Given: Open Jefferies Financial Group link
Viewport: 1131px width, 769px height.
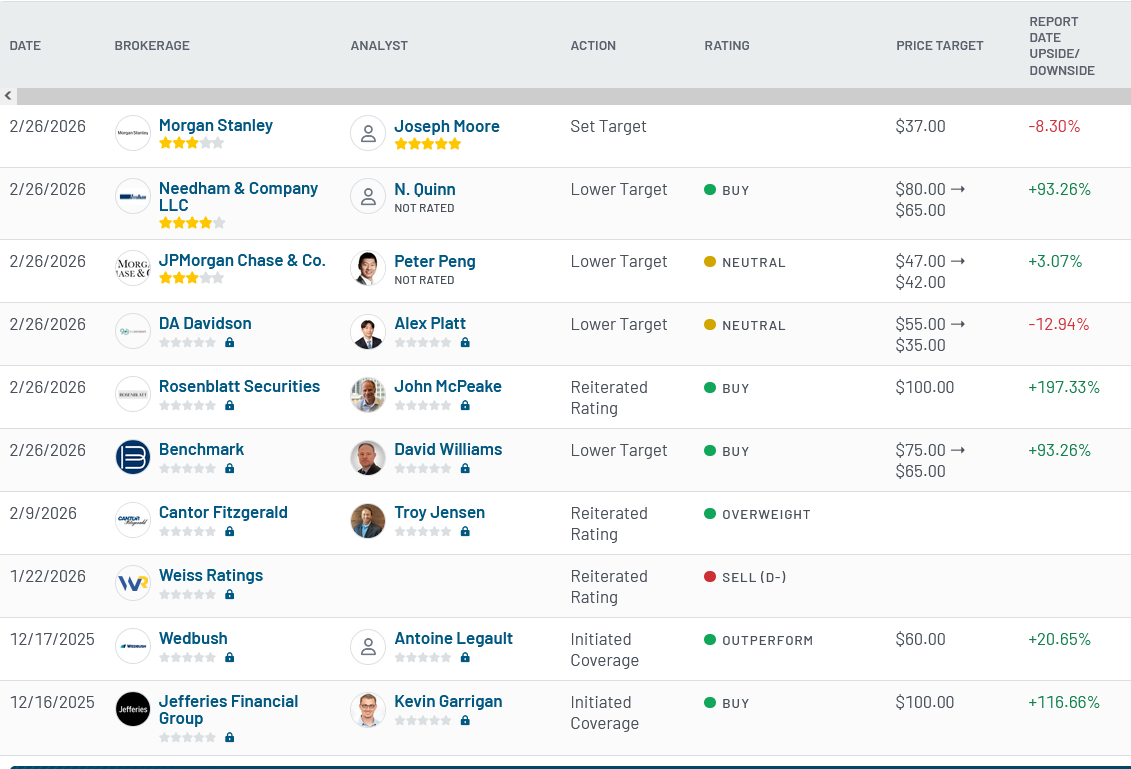Looking at the screenshot, I should pos(228,710).
